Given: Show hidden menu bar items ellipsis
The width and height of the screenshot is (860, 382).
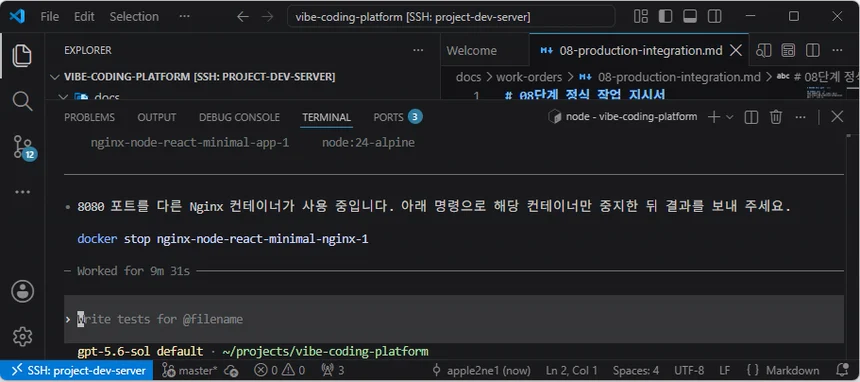Looking at the screenshot, I should (185, 16).
